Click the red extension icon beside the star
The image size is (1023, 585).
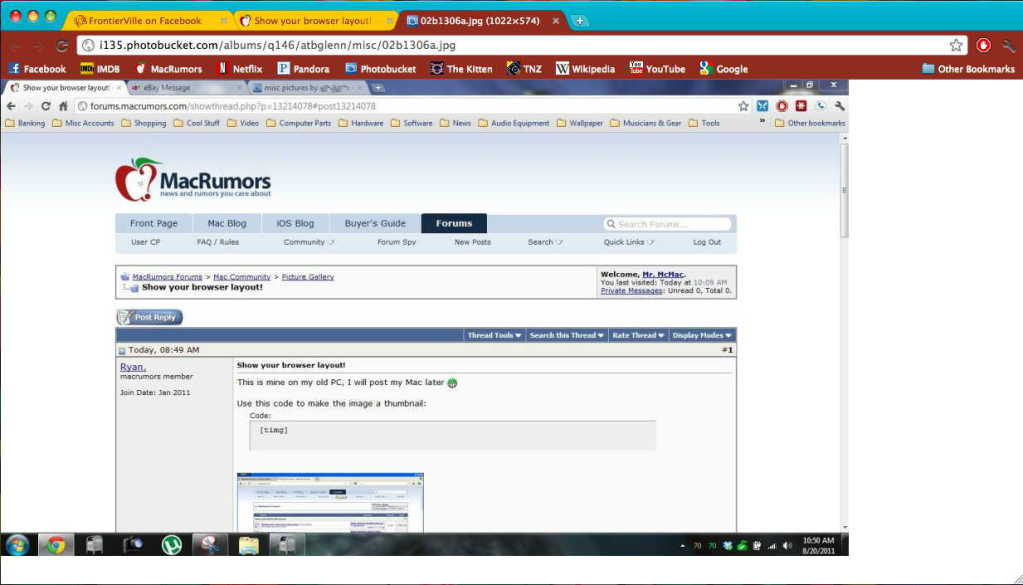pyautogui.click(x=983, y=45)
